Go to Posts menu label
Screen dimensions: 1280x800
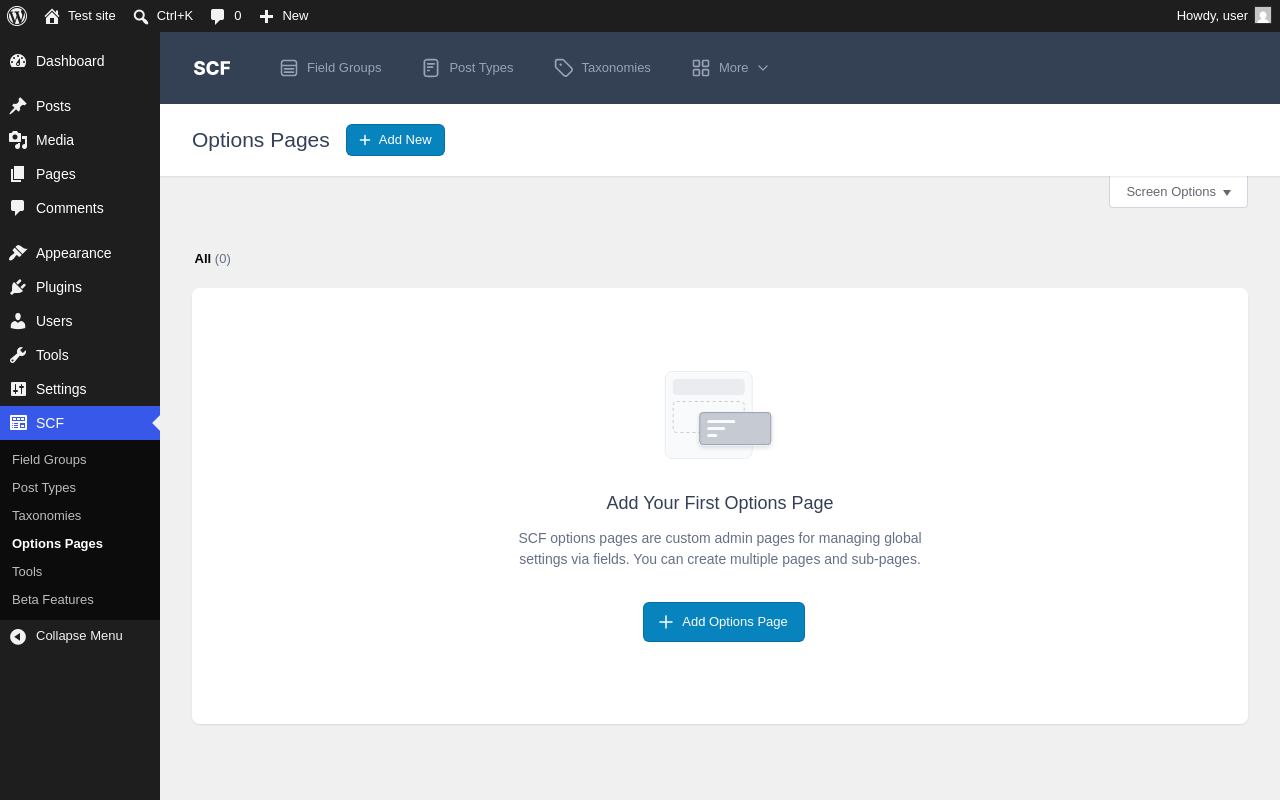(53, 106)
